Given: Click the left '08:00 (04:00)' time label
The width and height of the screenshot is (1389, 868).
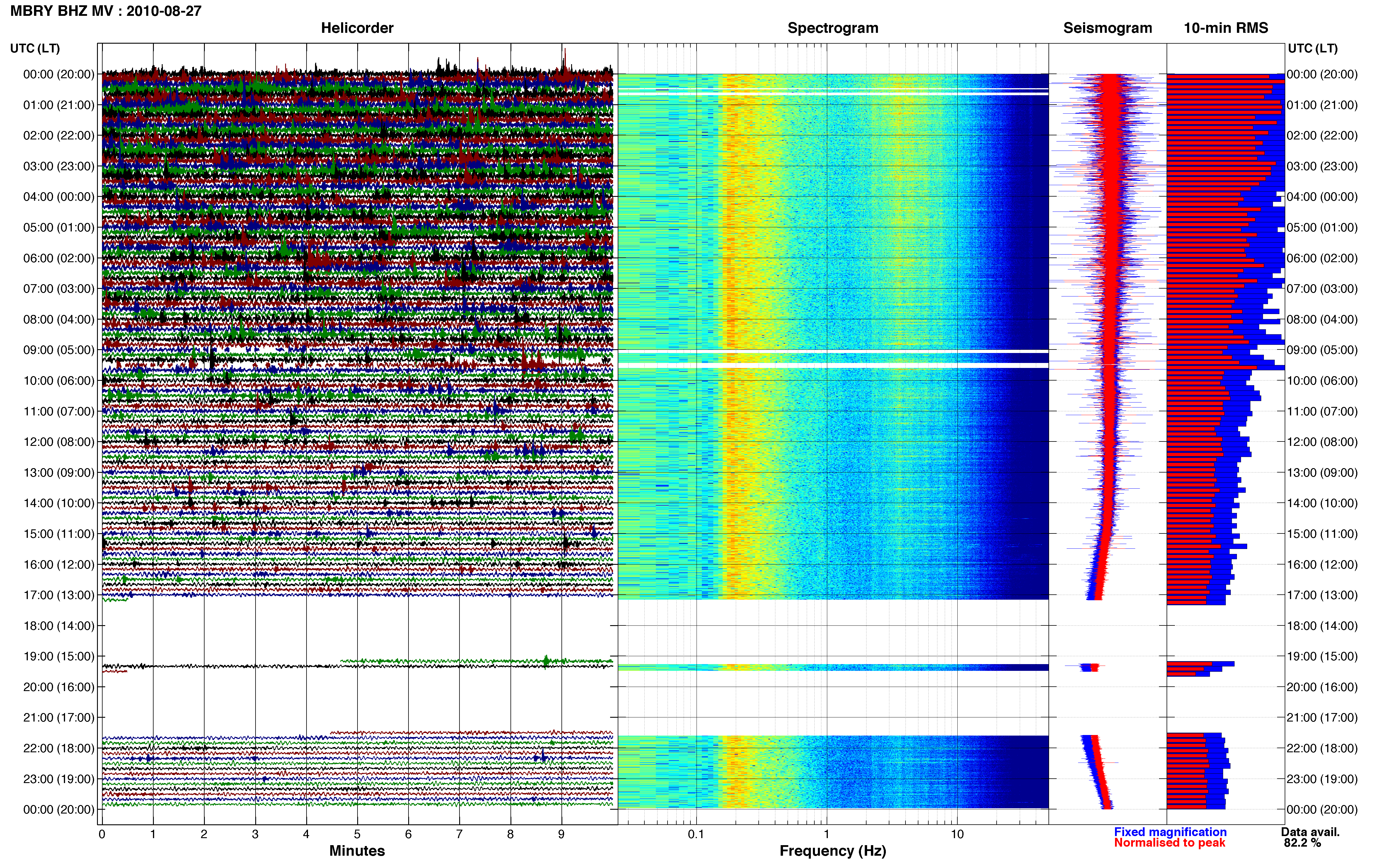Looking at the screenshot, I should (x=59, y=319).
